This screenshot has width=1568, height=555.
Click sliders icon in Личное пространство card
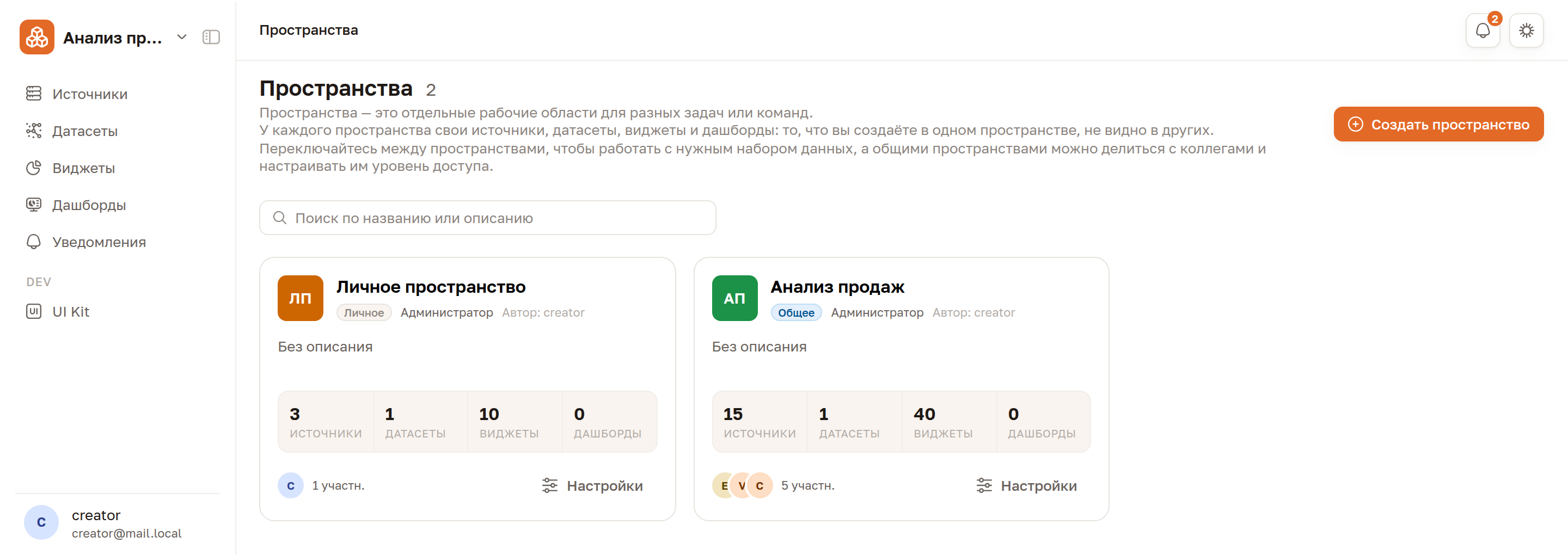(x=550, y=485)
